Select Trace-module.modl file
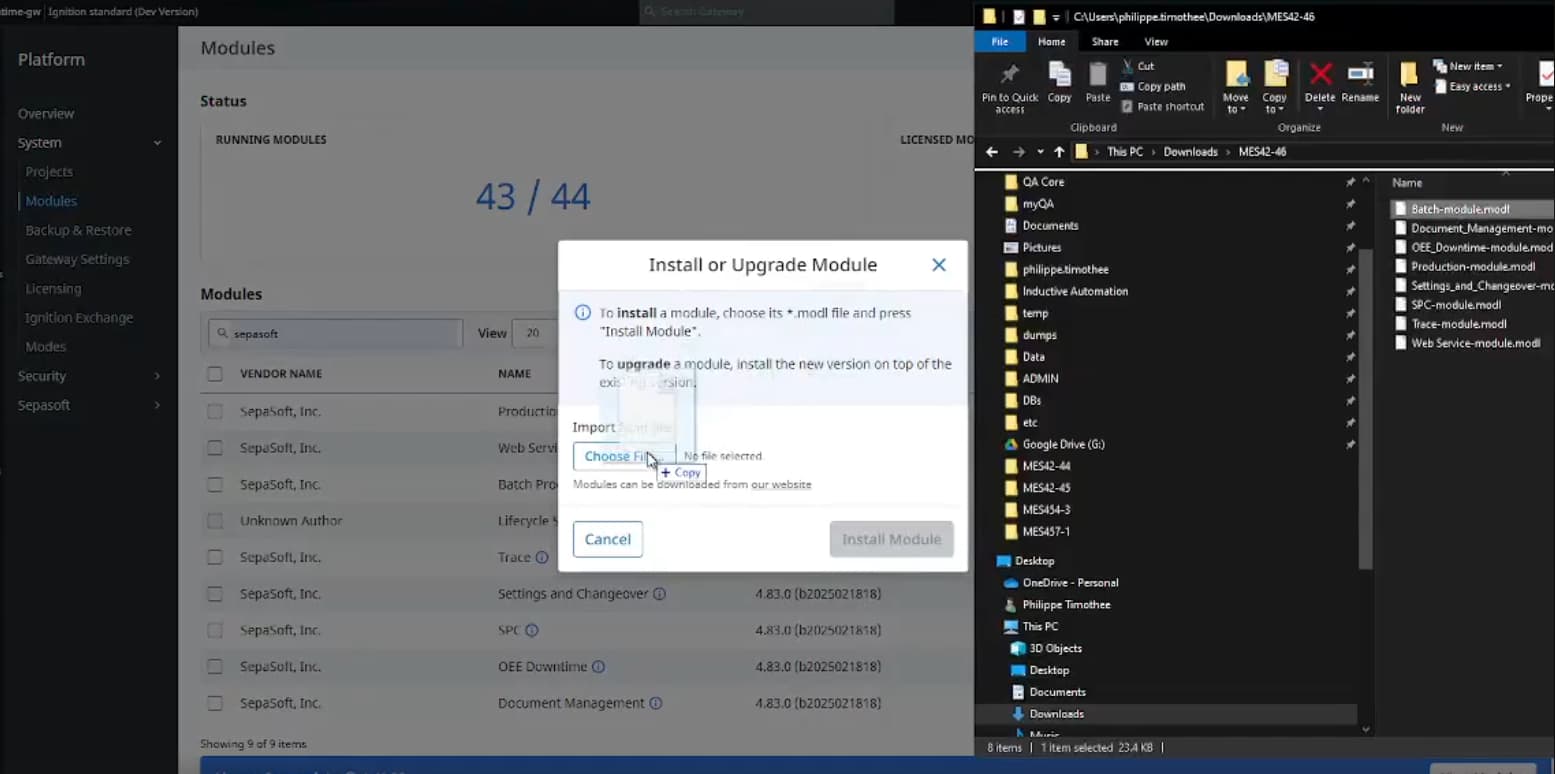This screenshot has height=774, width=1555. (x=1451, y=324)
